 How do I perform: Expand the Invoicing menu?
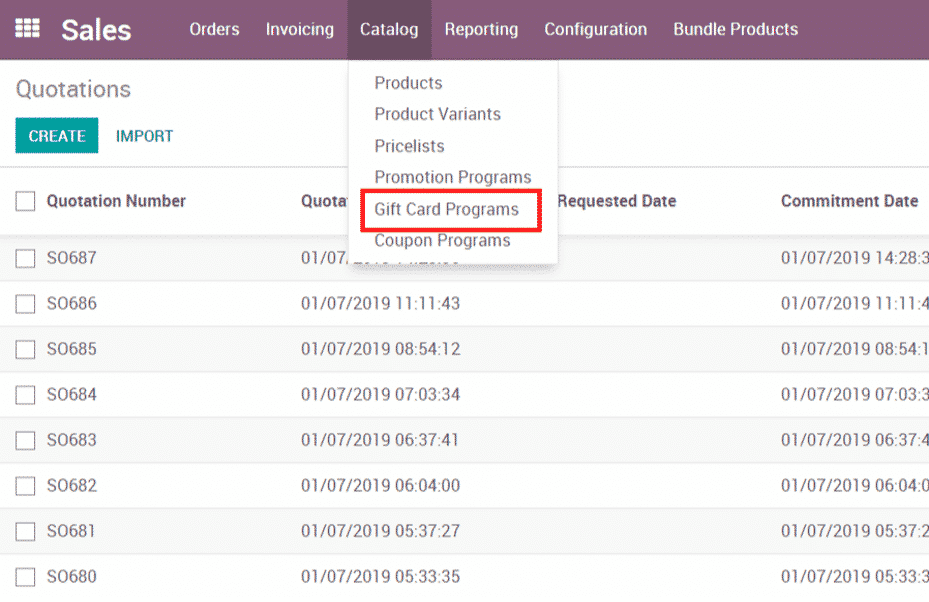click(x=299, y=30)
